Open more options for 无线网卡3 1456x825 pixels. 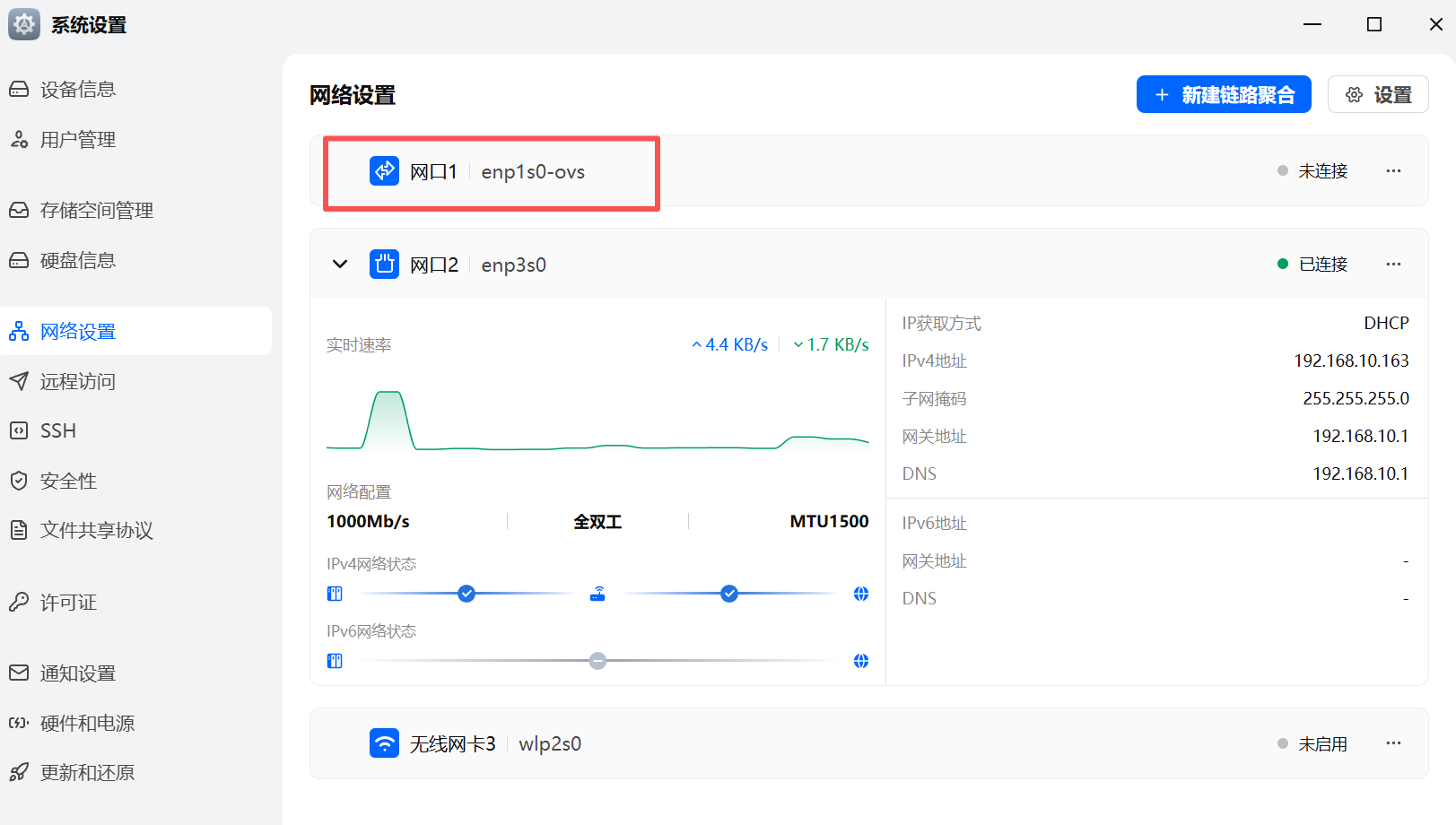pos(1393,742)
